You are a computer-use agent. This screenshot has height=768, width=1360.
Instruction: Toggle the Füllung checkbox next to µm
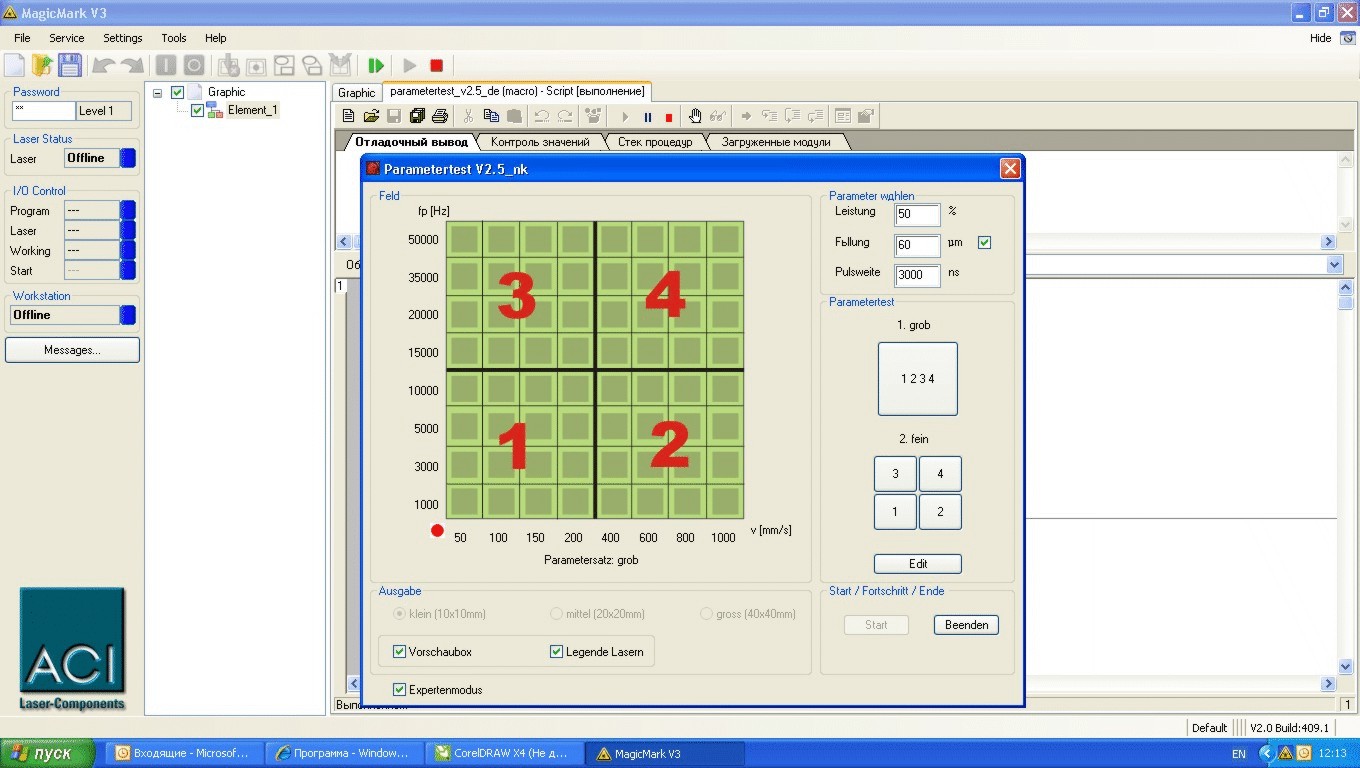[x=984, y=243]
